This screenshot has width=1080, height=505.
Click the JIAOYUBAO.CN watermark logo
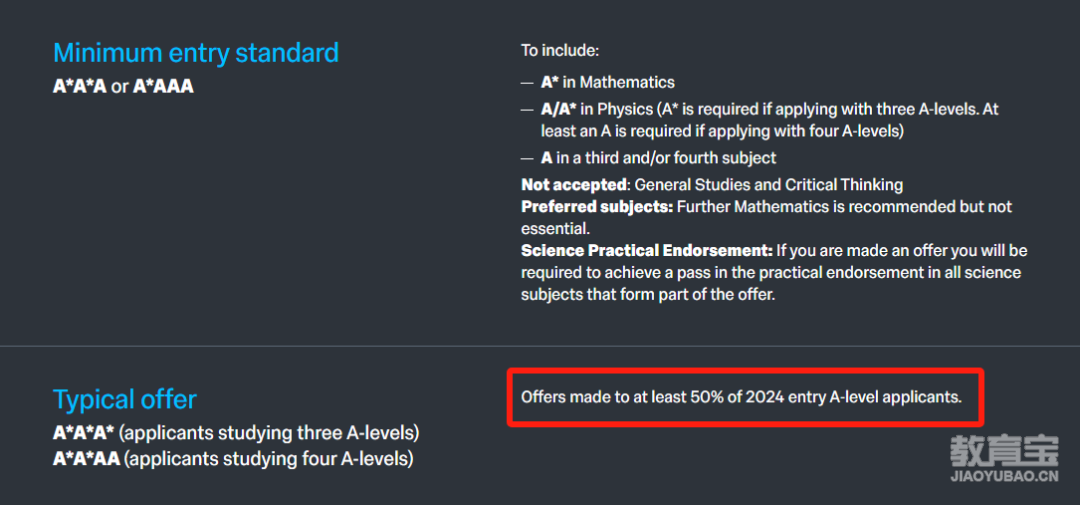pyautogui.click(x=1004, y=460)
